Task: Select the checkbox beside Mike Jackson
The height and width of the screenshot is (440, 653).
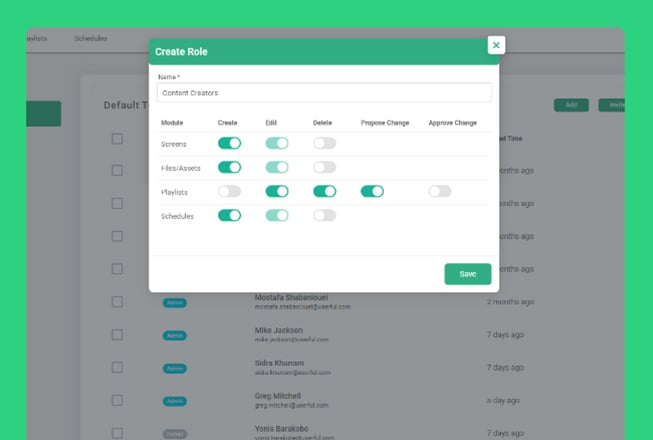Action: [x=117, y=335]
